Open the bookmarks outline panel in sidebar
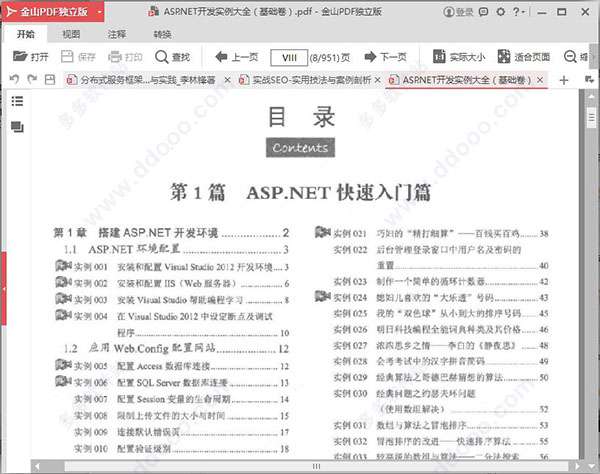The width and height of the screenshot is (600, 474). 17,101
